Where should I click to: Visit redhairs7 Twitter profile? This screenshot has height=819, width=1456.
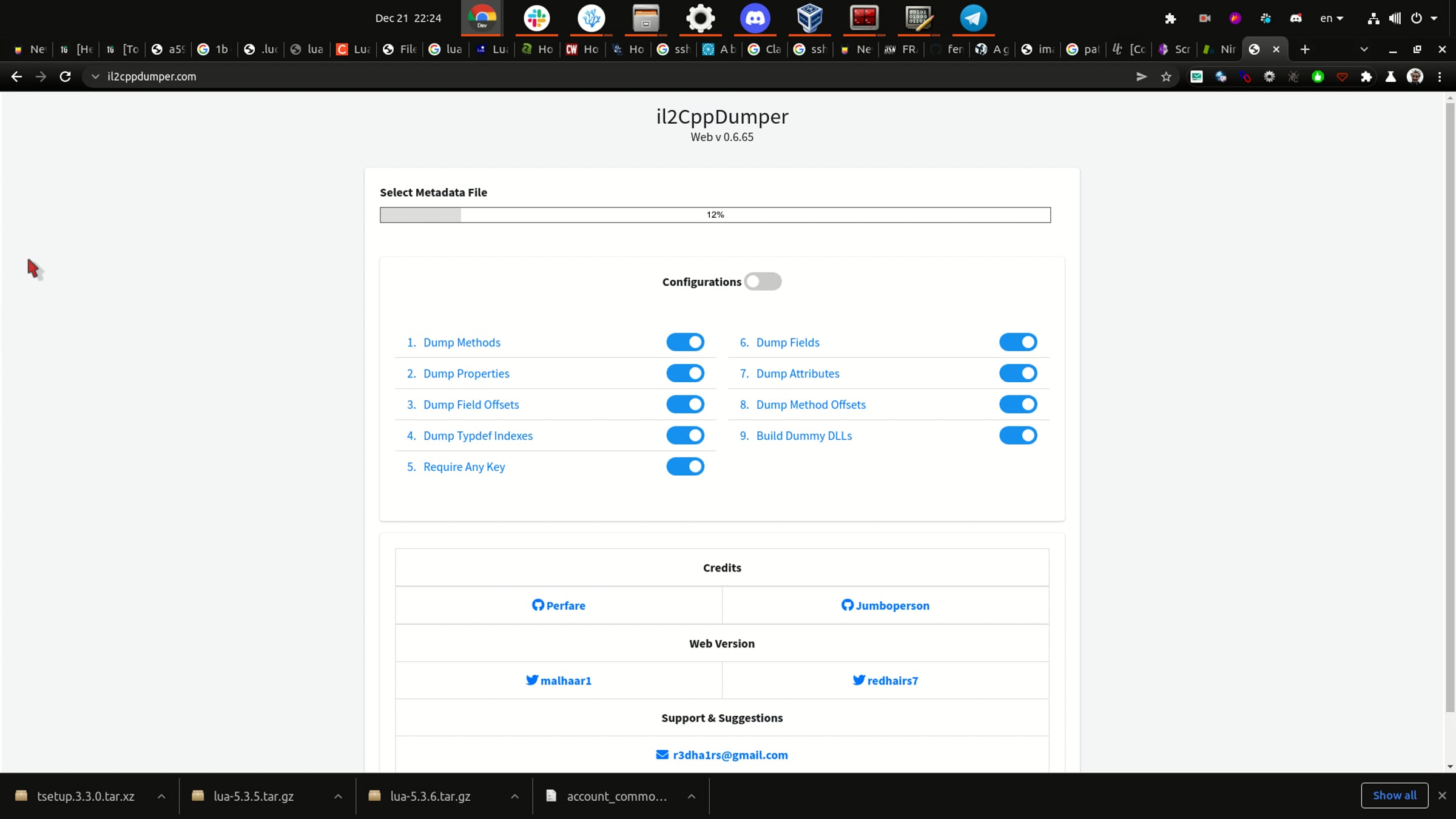click(x=885, y=681)
